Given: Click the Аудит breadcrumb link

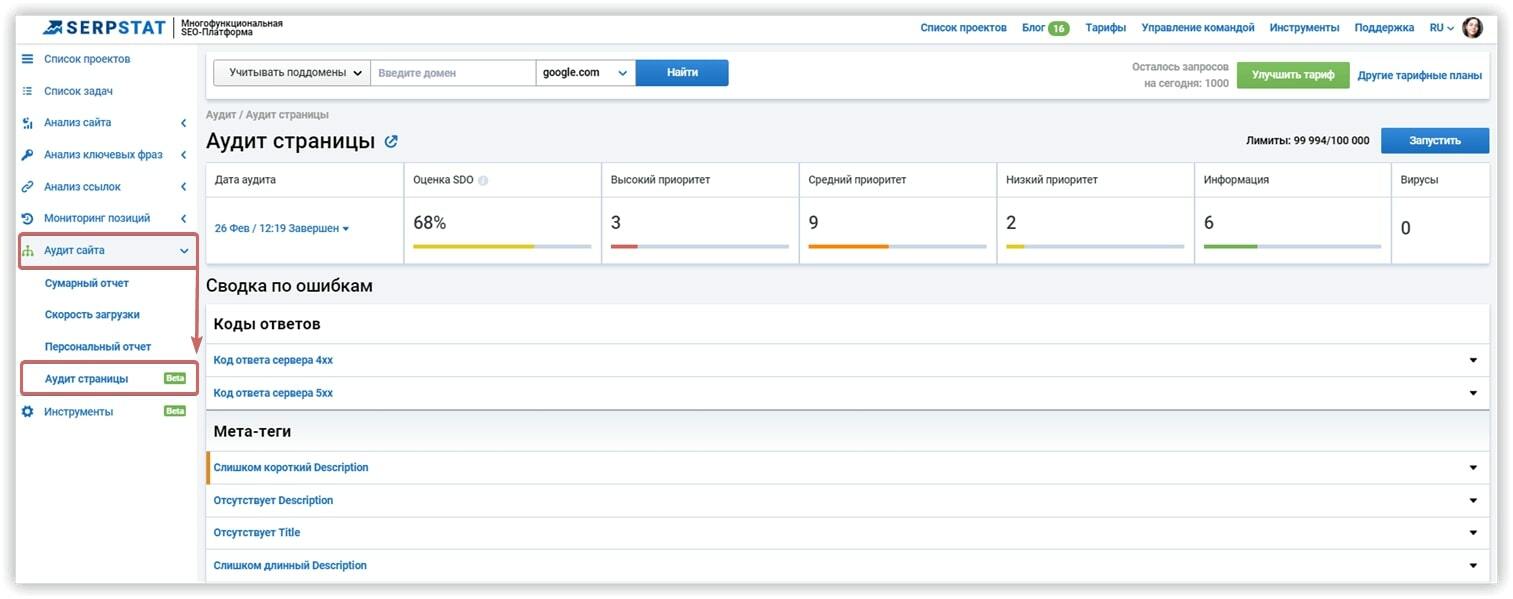Looking at the screenshot, I should [220, 115].
